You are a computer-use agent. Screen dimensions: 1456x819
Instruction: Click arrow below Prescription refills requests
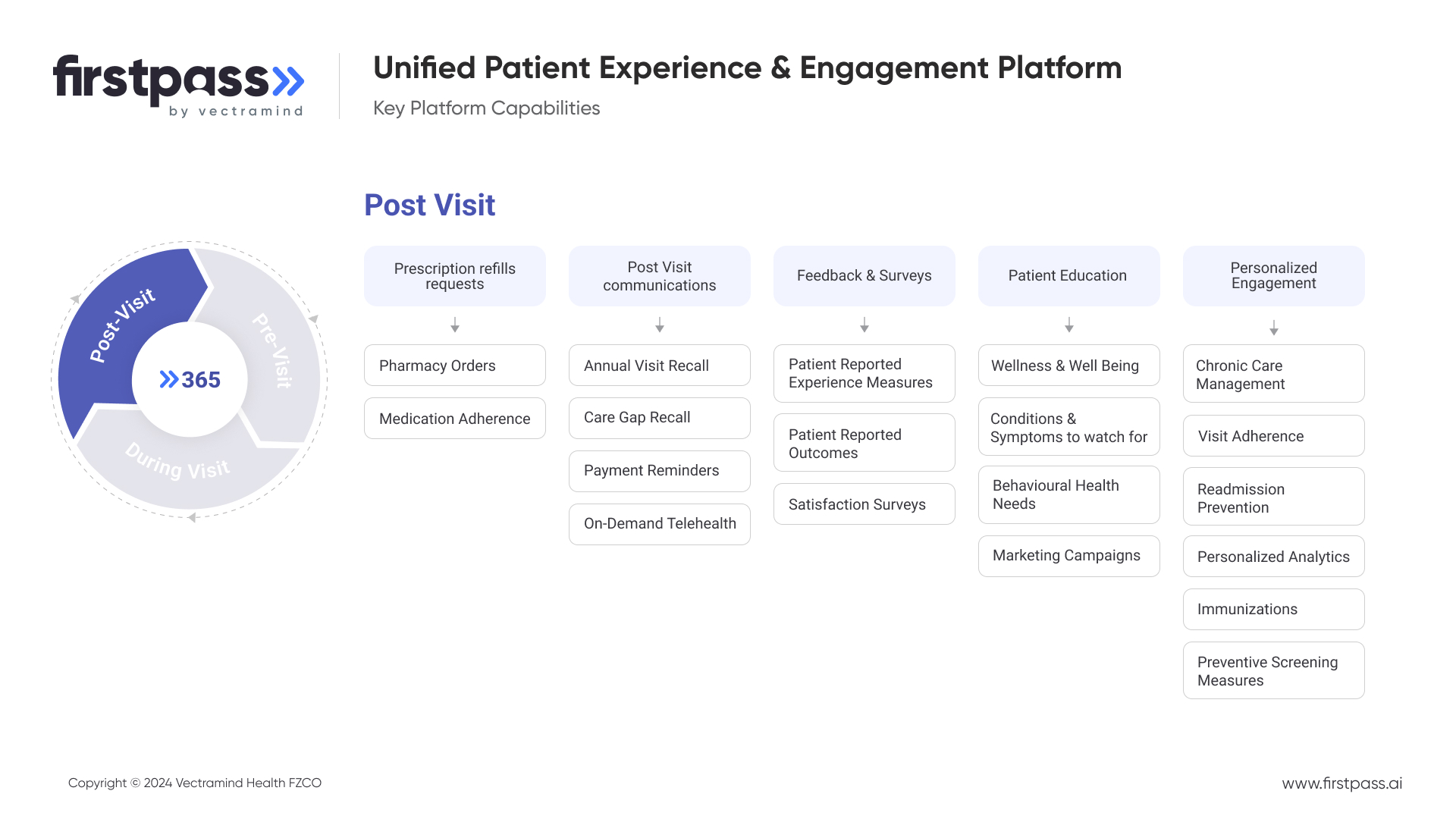pyautogui.click(x=455, y=325)
